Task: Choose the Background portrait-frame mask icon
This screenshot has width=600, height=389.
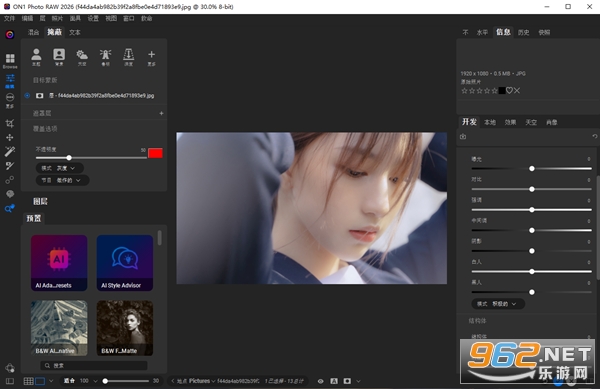Action: click(x=59, y=54)
